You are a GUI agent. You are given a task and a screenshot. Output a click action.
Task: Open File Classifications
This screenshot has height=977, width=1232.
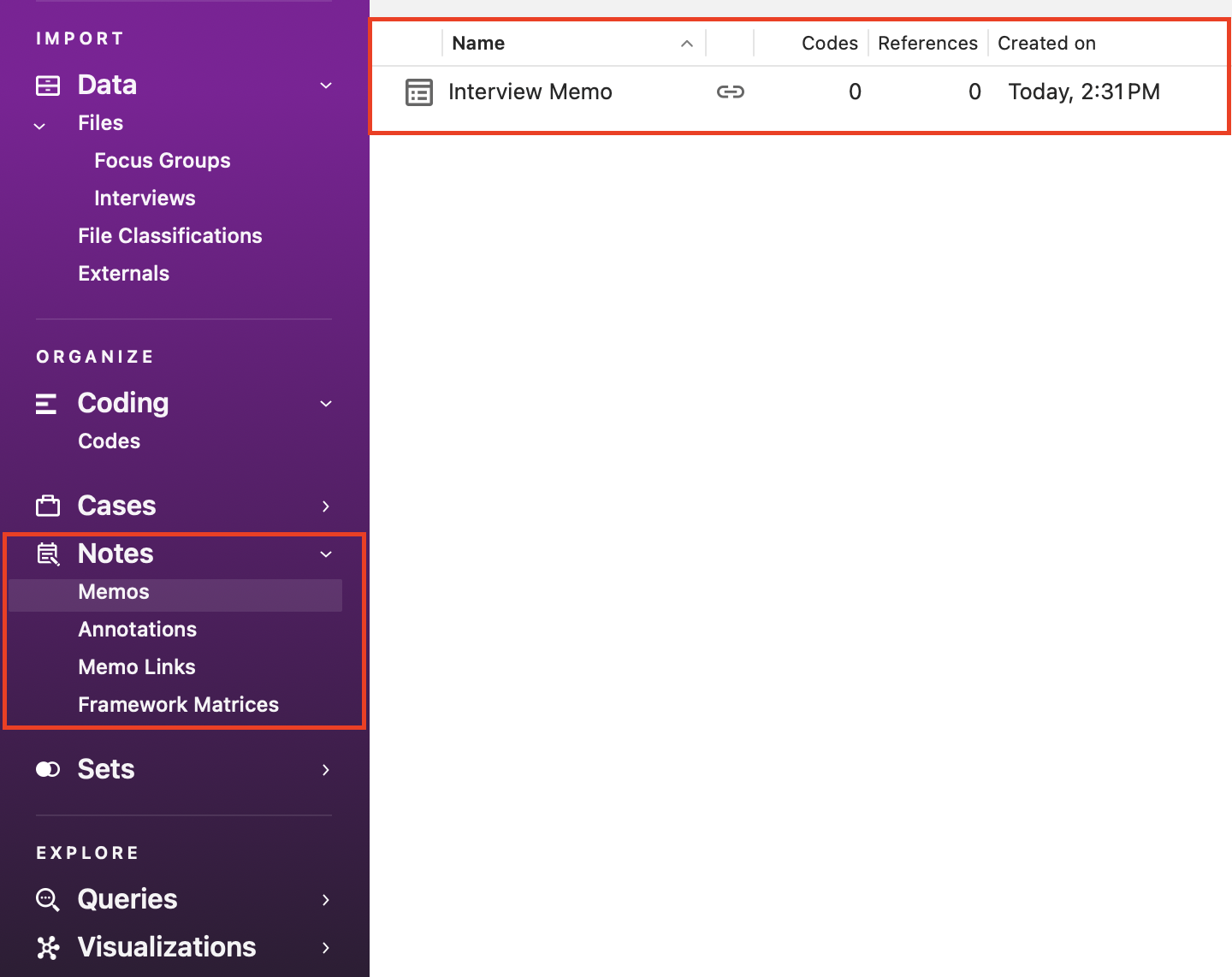(x=170, y=236)
